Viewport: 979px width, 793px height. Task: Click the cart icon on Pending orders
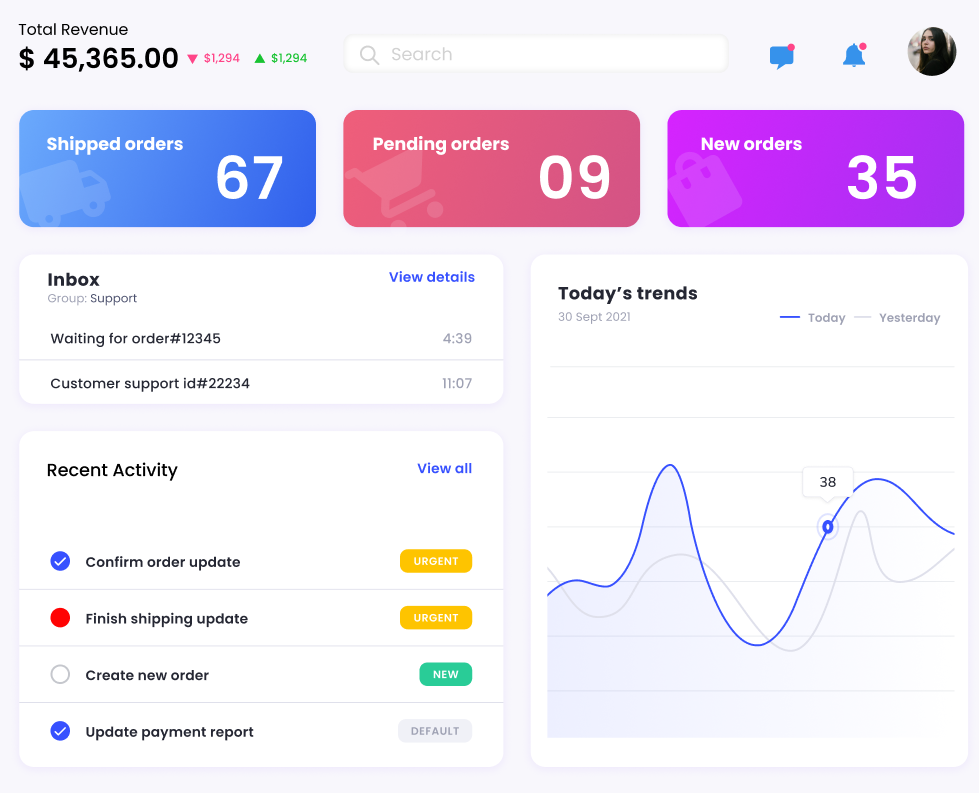[393, 191]
